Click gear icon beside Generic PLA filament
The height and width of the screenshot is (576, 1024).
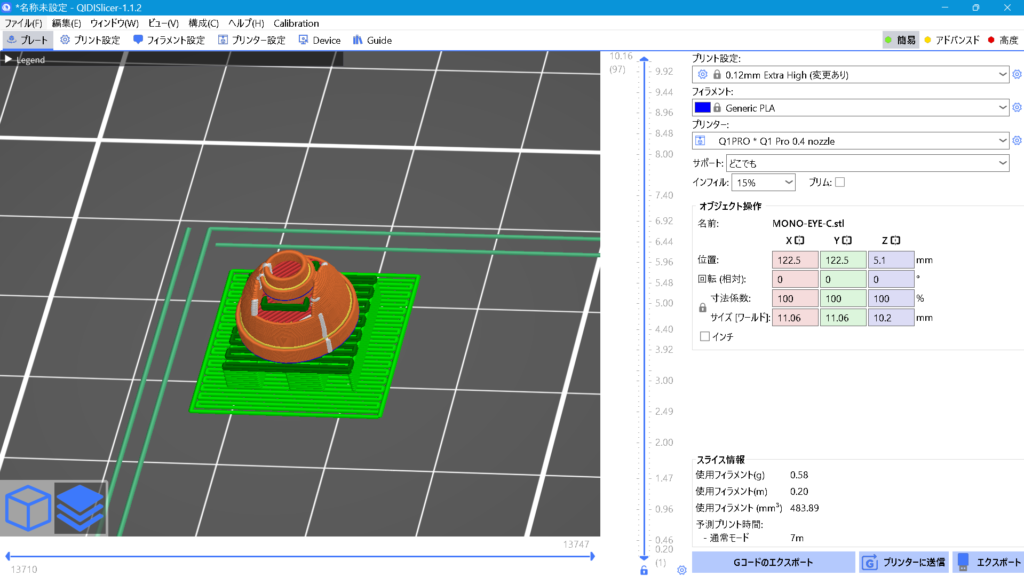coord(1017,108)
